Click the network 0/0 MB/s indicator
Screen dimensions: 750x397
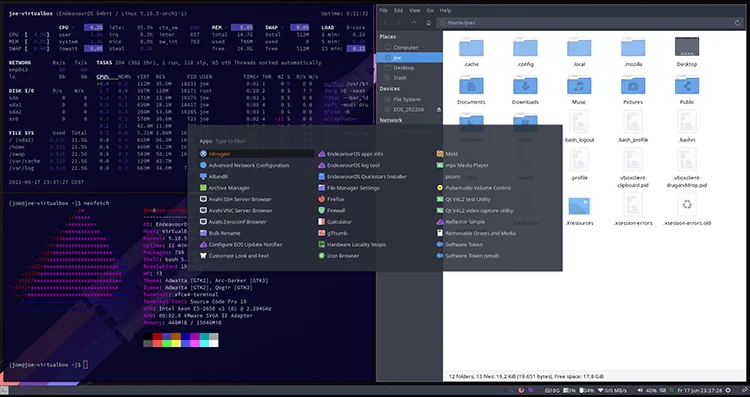pos(613,391)
